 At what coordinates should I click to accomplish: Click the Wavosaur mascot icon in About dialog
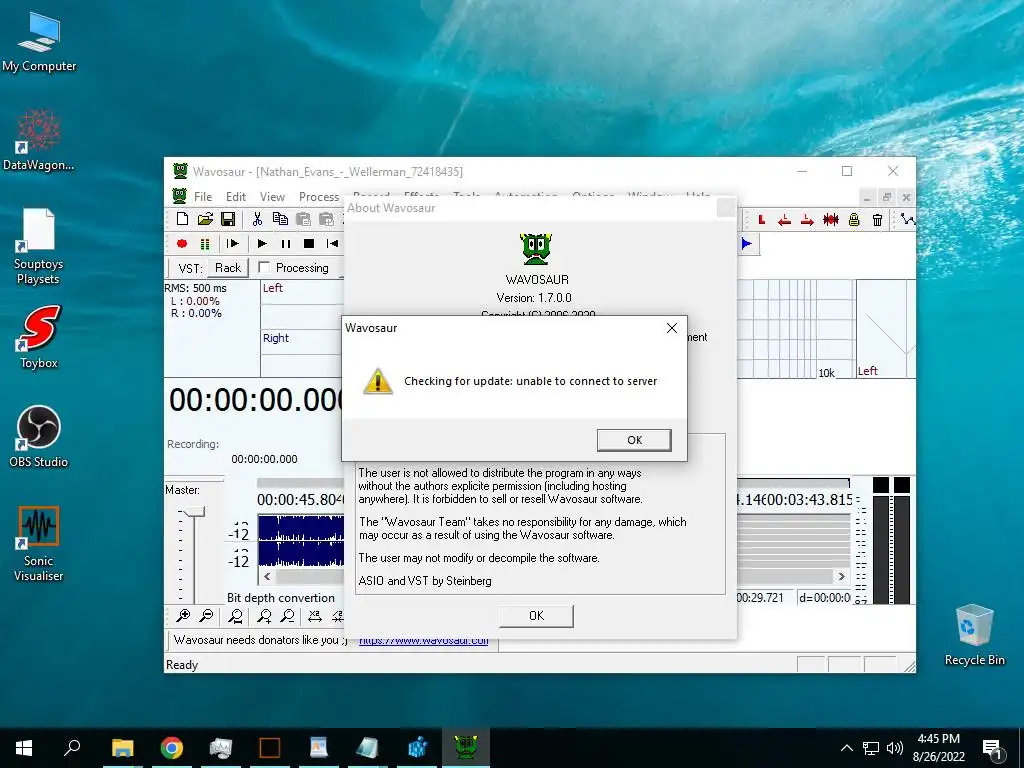click(536, 249)
